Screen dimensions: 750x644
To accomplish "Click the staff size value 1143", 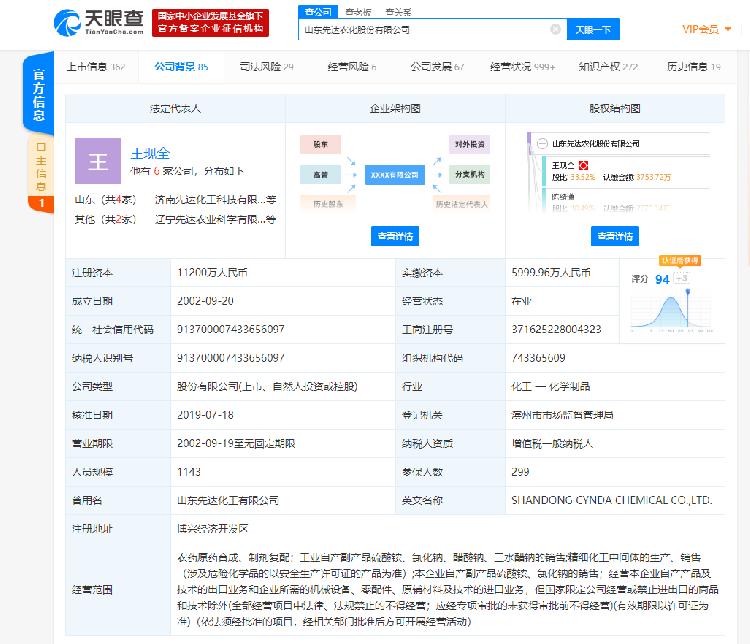I will [189, 472].
